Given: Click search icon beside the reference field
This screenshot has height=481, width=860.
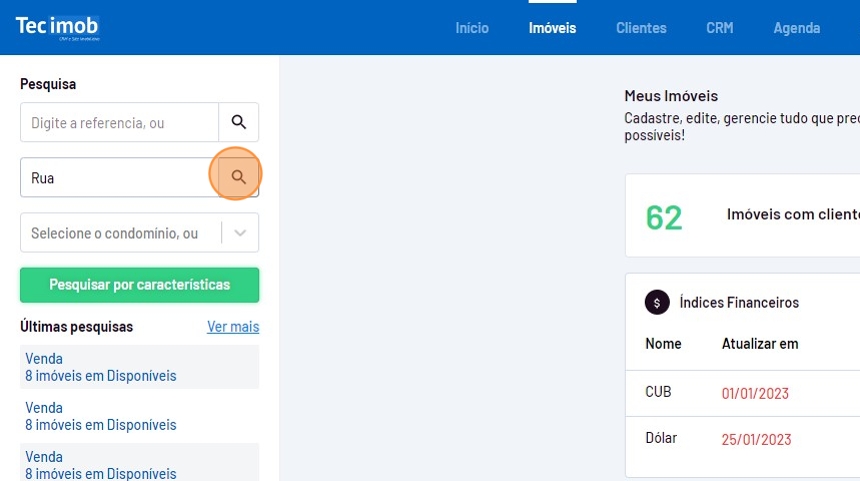Looking at the screenshot, I should pyautogui.click(x=238, y=122).
